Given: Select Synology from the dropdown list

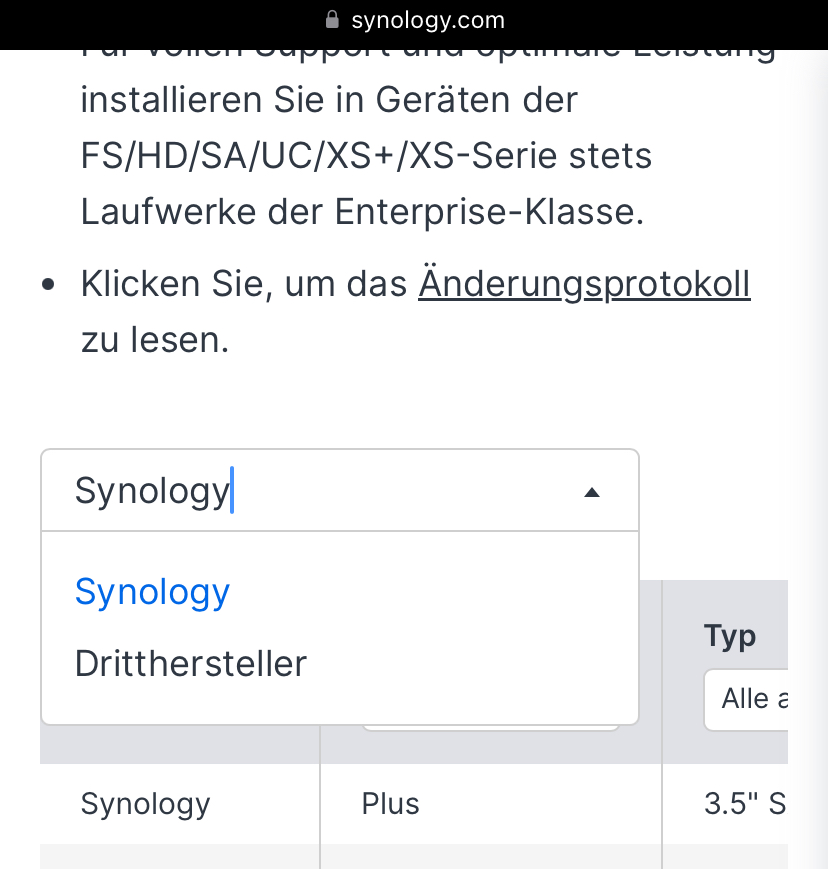Looking at the screenshot, I should 153,592.
